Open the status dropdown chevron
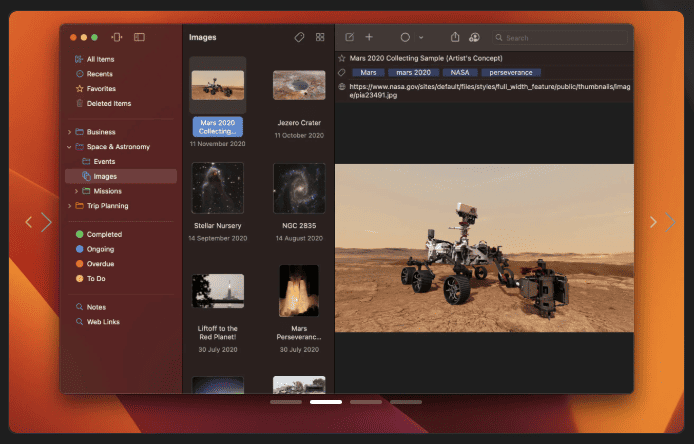The image size is (694, 444). [421, 38]
